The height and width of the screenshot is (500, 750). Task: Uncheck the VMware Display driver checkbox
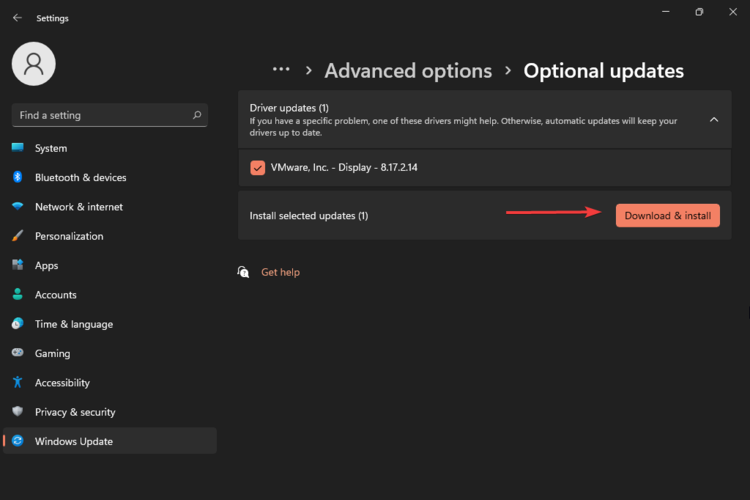(x=258, y=168)
